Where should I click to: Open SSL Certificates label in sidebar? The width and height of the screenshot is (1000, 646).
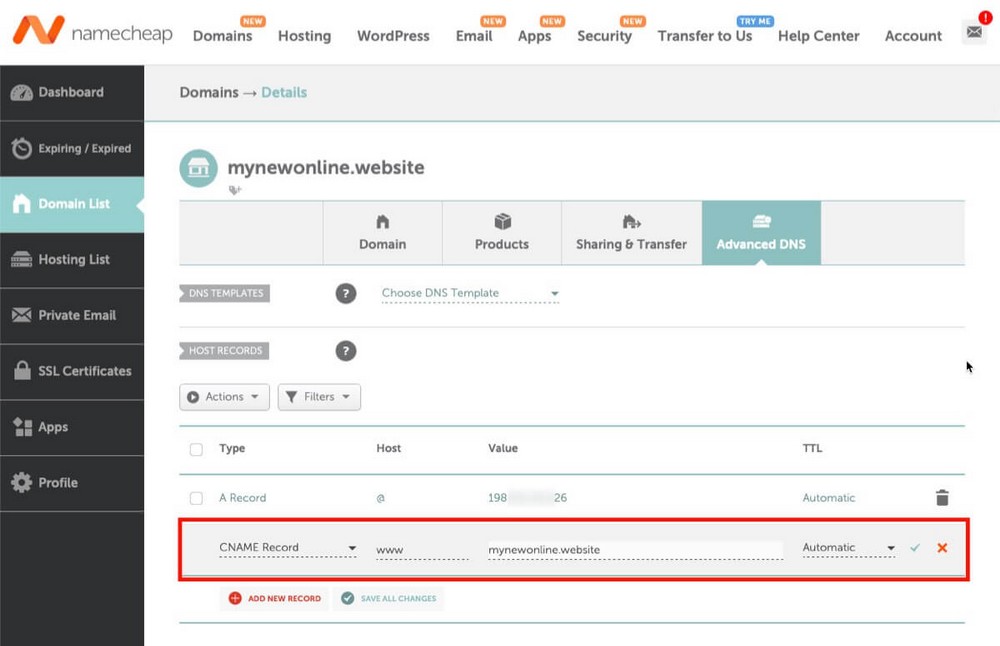tap(85, 371)
